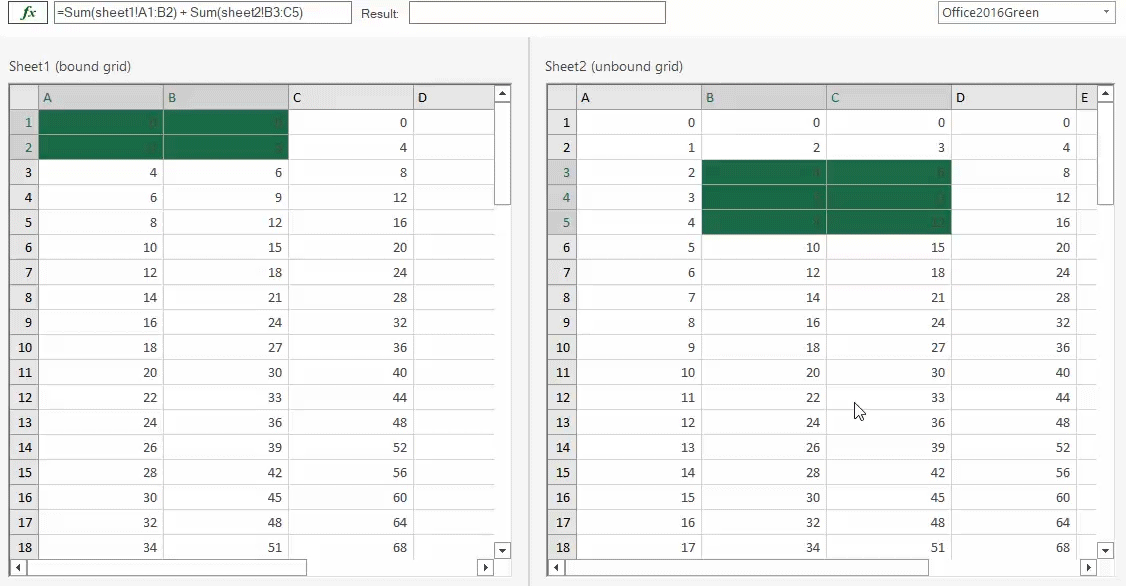Click highlighted cell C5 in Sheet2
The image size is (1126, 586).
point(889,222)
